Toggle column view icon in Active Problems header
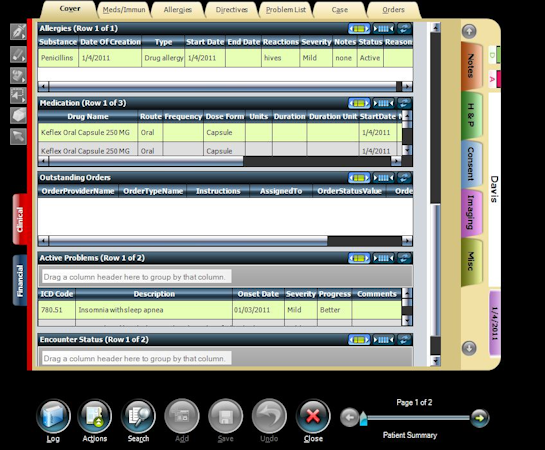The height and width of the screenshot is (450, 545). 383,258
